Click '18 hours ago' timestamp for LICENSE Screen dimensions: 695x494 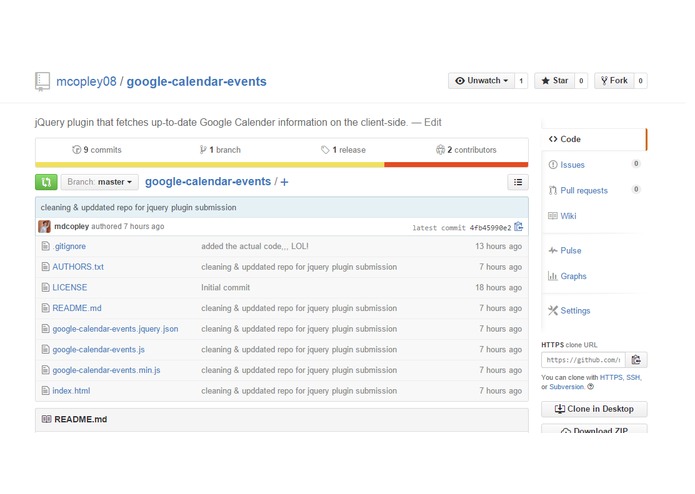498,287
